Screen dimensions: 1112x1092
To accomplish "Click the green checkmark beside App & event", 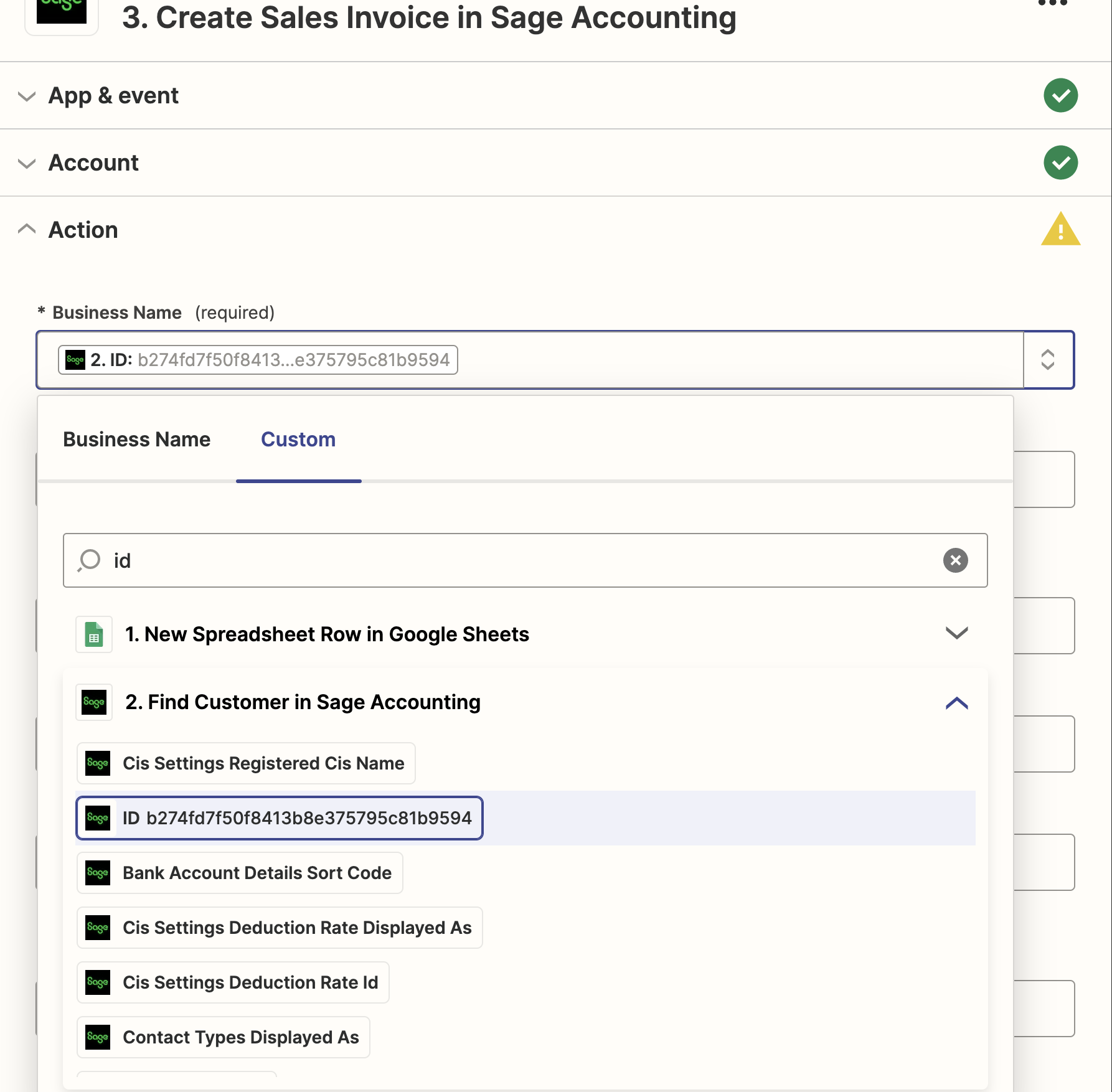I will [1060, 95].
